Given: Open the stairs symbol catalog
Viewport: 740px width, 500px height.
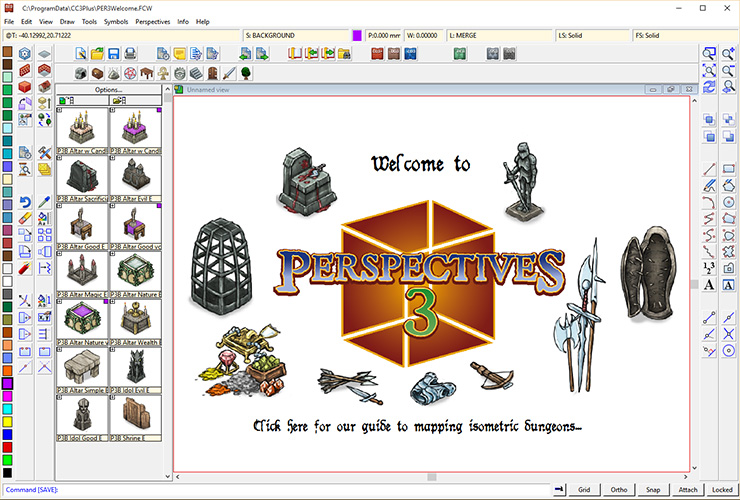Looking at the screenshot, I should point(196,73).
